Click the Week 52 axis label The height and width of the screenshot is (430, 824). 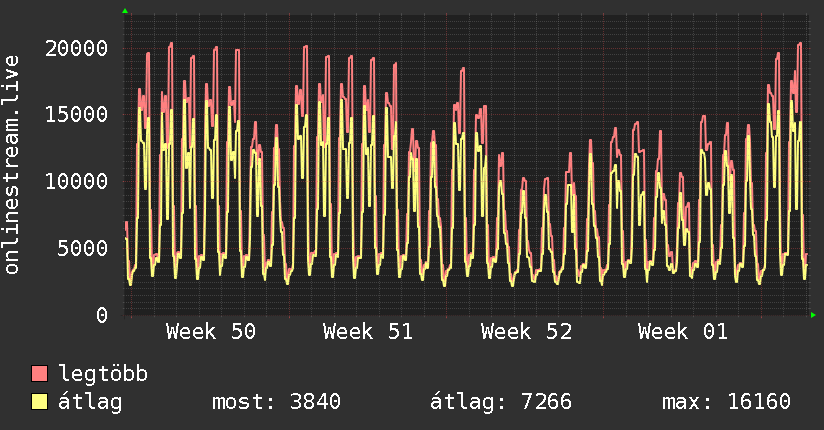coord(526,332)
